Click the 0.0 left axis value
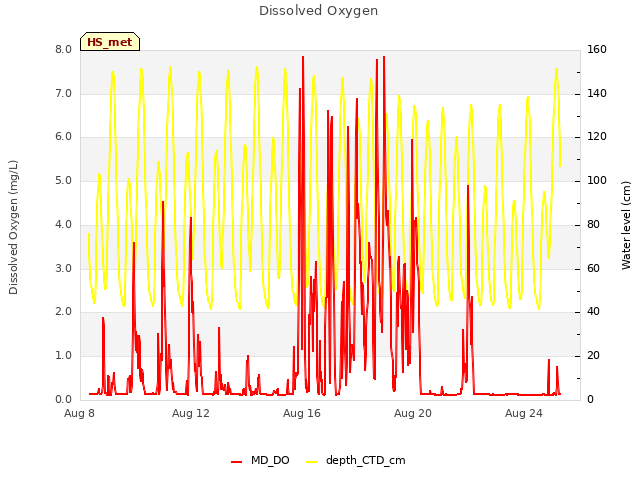 point(64,399)
